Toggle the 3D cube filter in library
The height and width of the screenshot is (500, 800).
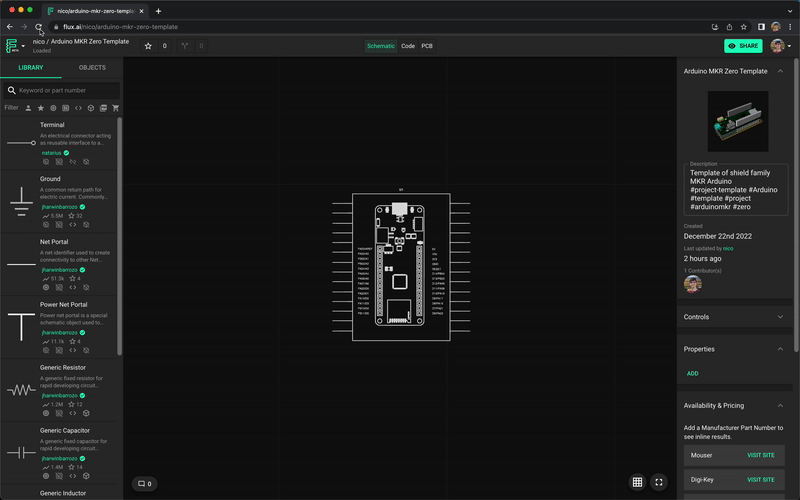coord(91,108)
